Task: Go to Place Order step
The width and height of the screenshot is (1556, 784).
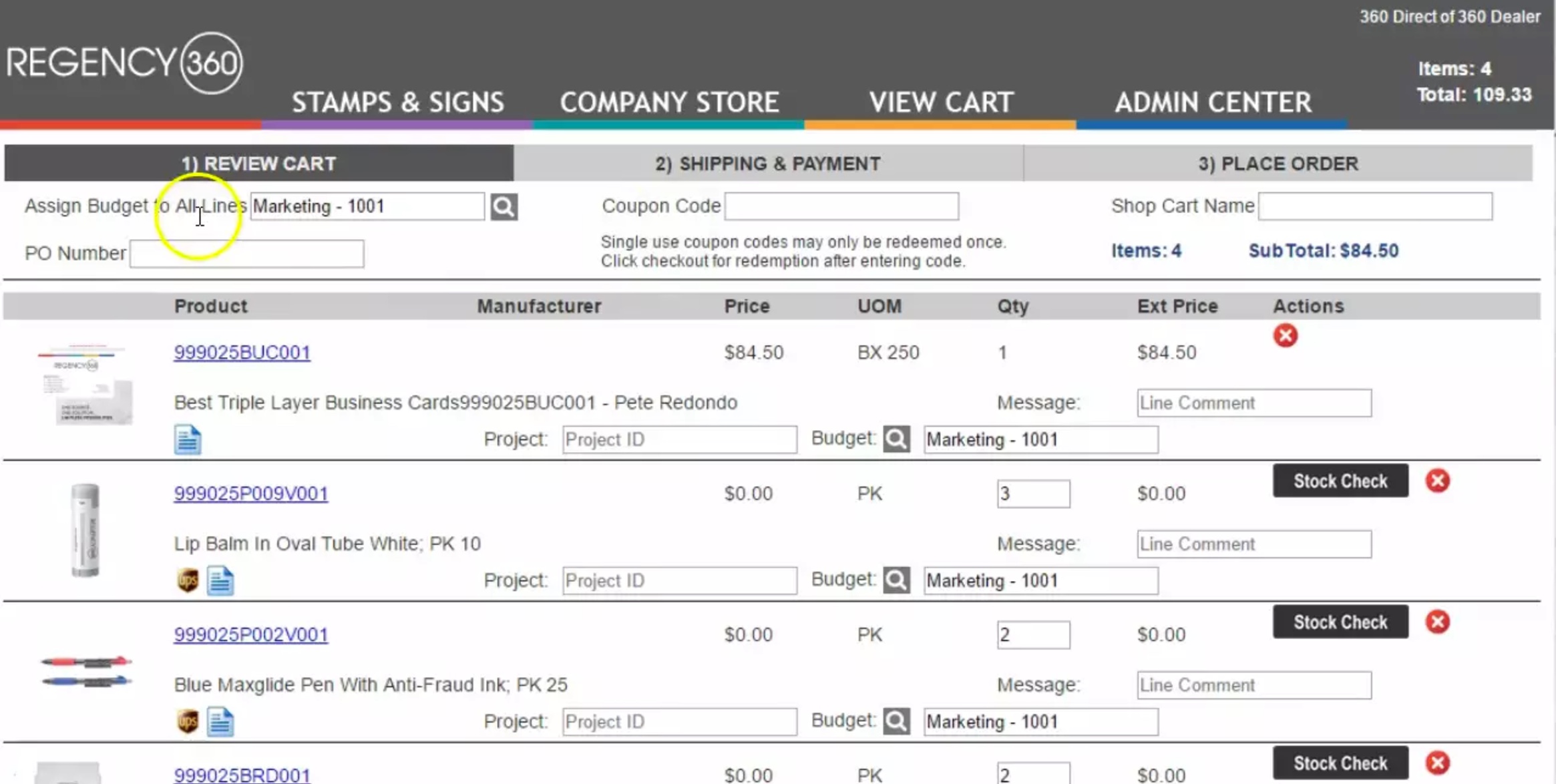Action: (x=1278, y=164)
